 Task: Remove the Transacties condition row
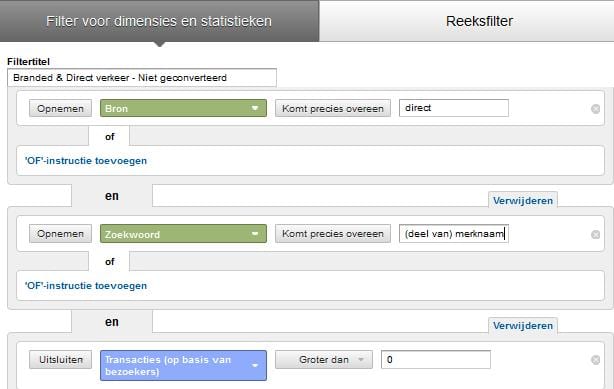pos(595,360)
